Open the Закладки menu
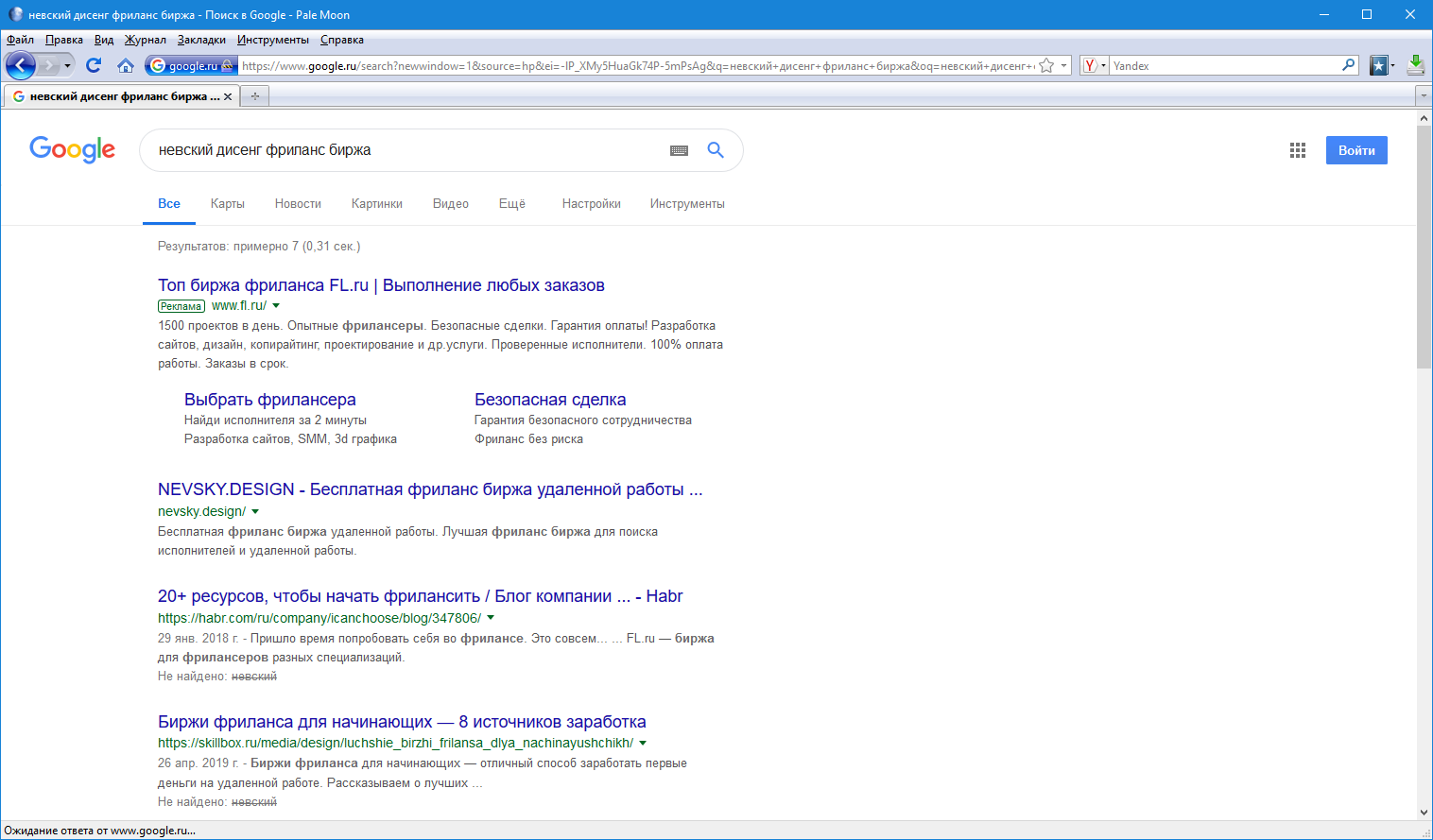The image size is (1433, 840). [201, 40]
